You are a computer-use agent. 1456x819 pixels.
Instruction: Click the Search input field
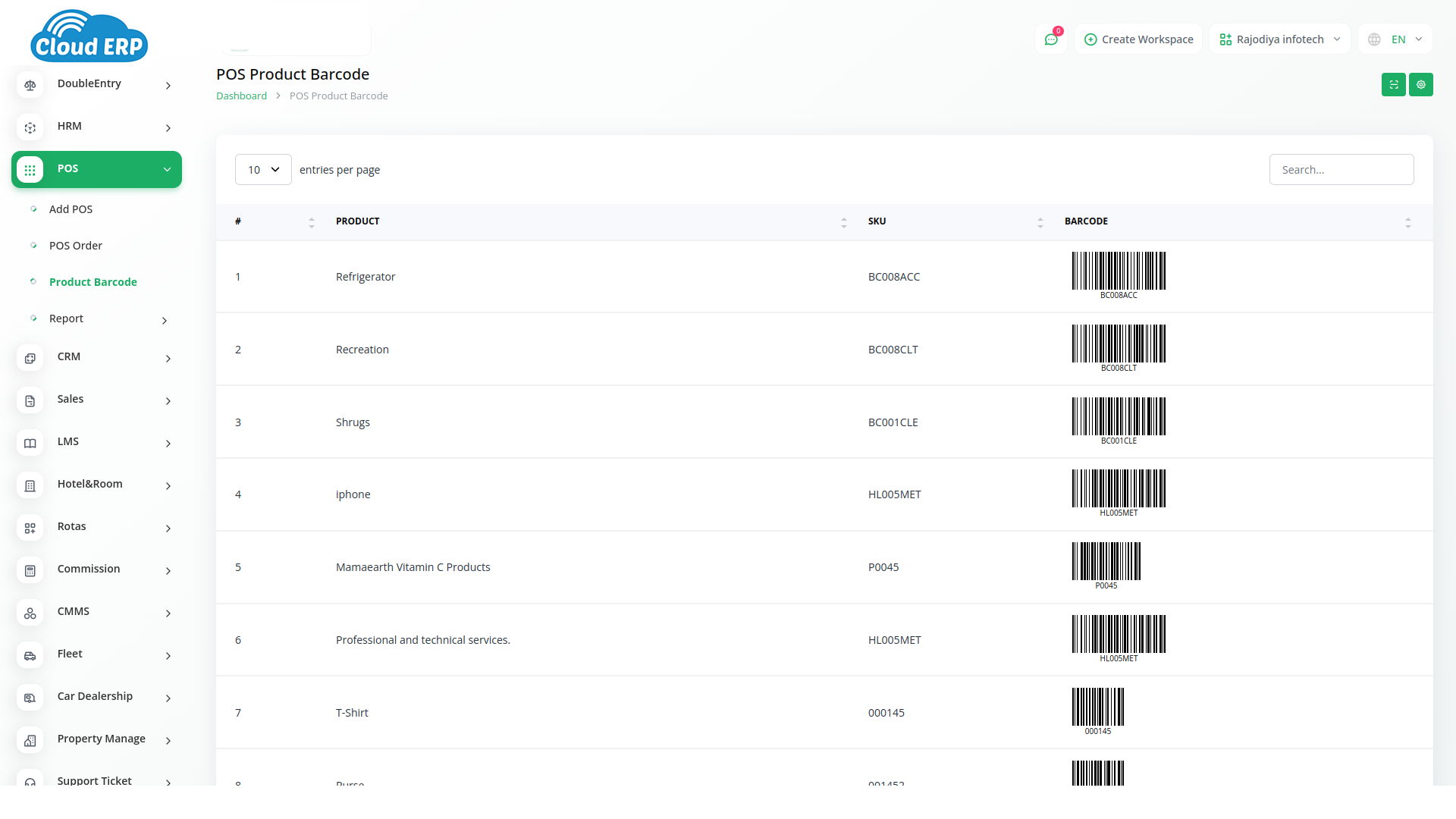[1341, 170]
